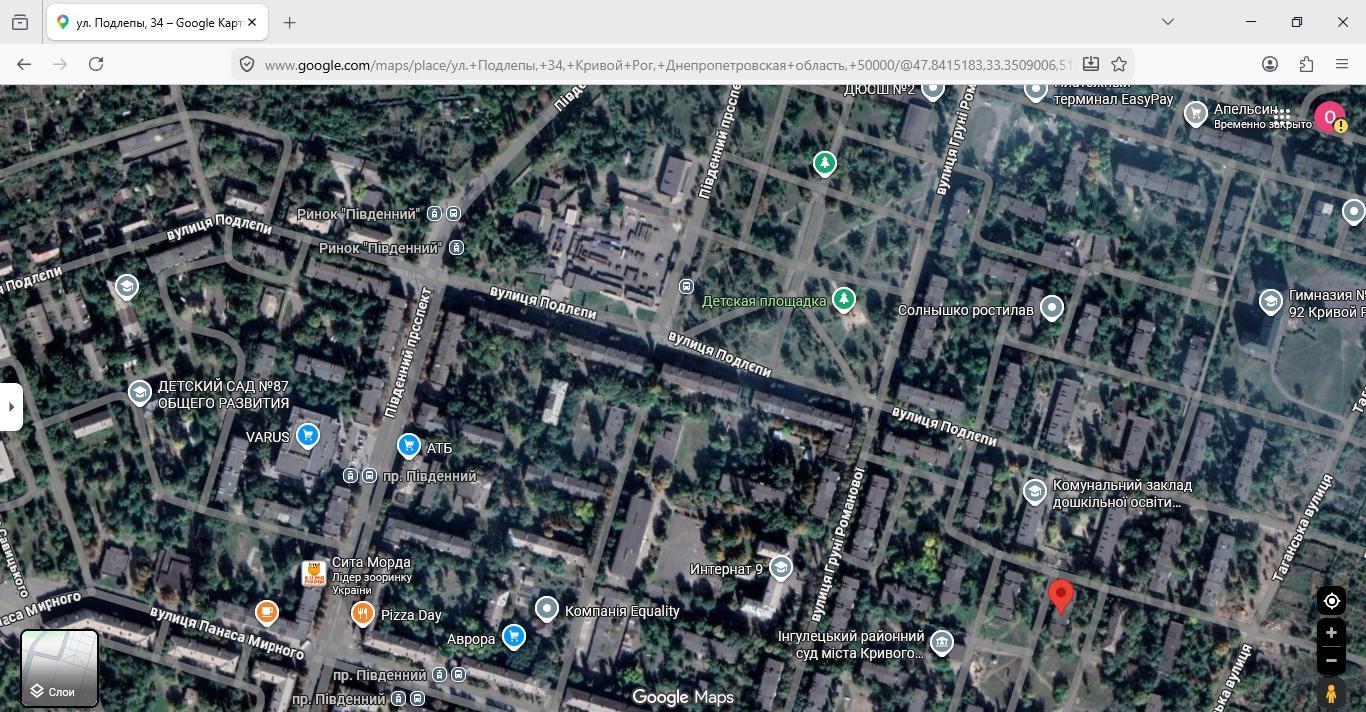Open a new browser tab

[x=289, y=22]
